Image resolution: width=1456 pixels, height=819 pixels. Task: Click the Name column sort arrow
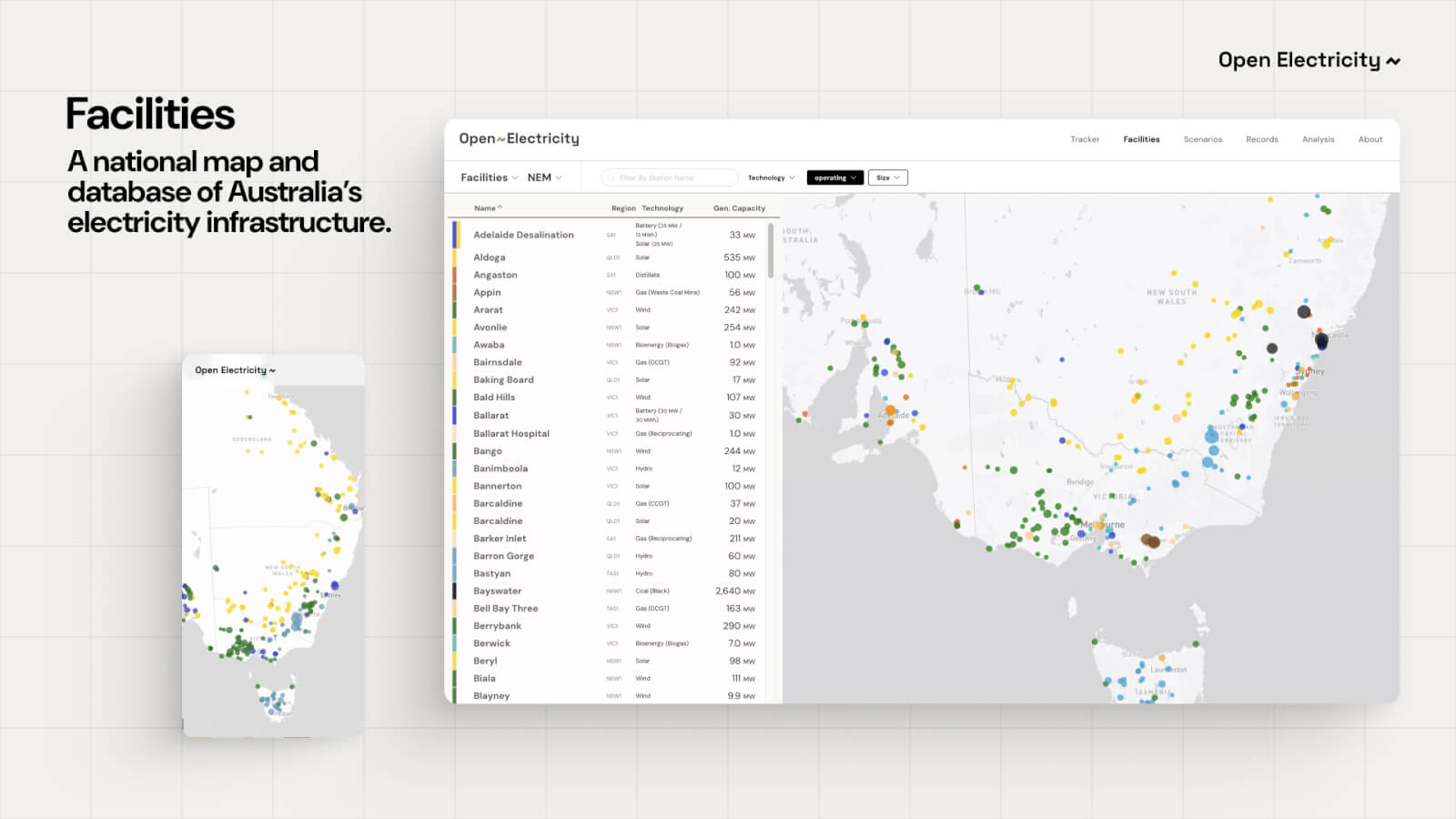[500, 207]
